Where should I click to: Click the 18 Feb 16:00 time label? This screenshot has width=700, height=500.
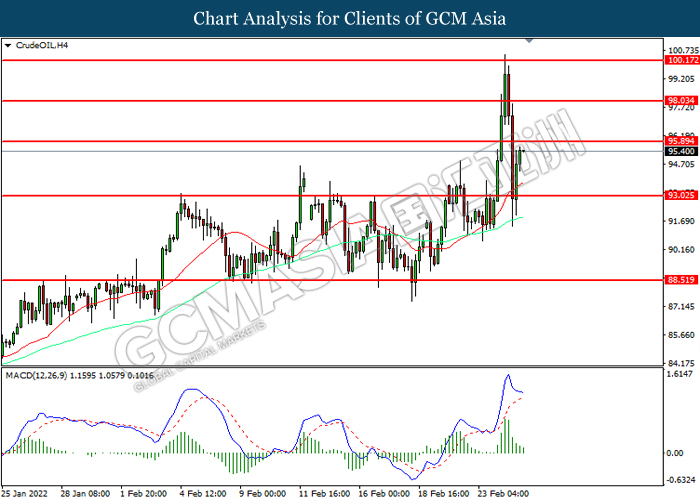click(x=443, y=493)
